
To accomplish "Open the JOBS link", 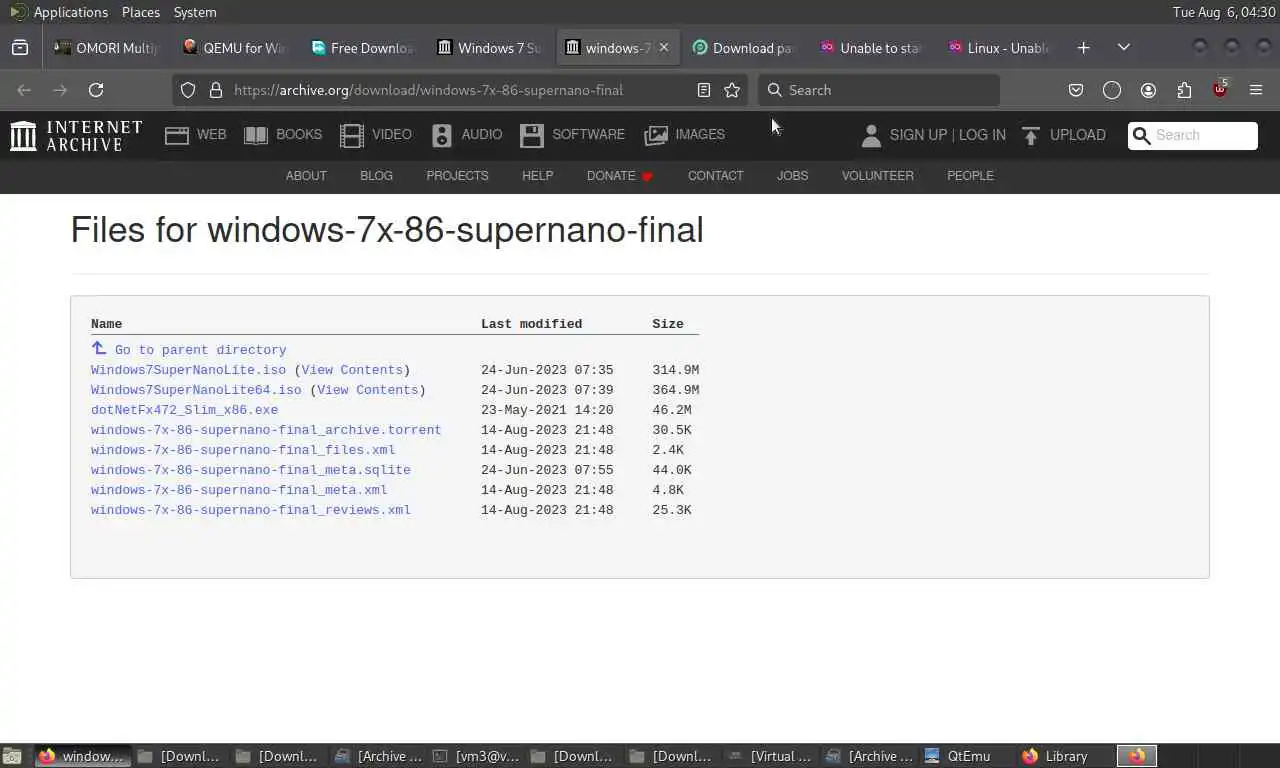I will (x=792, y=175).
